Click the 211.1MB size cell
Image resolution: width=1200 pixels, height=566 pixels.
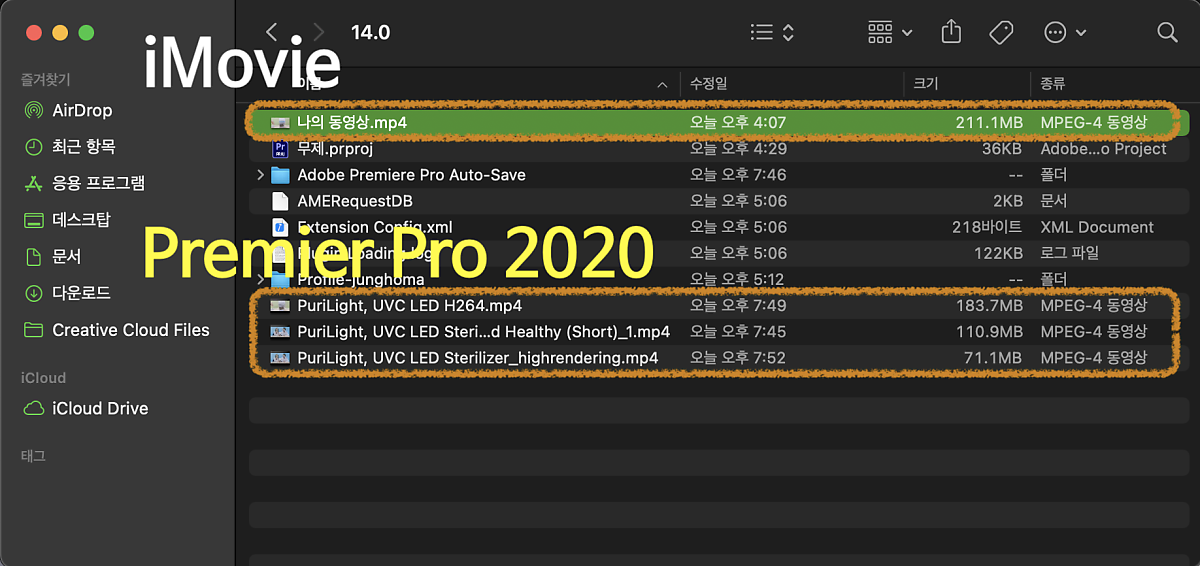click(988, 122)
